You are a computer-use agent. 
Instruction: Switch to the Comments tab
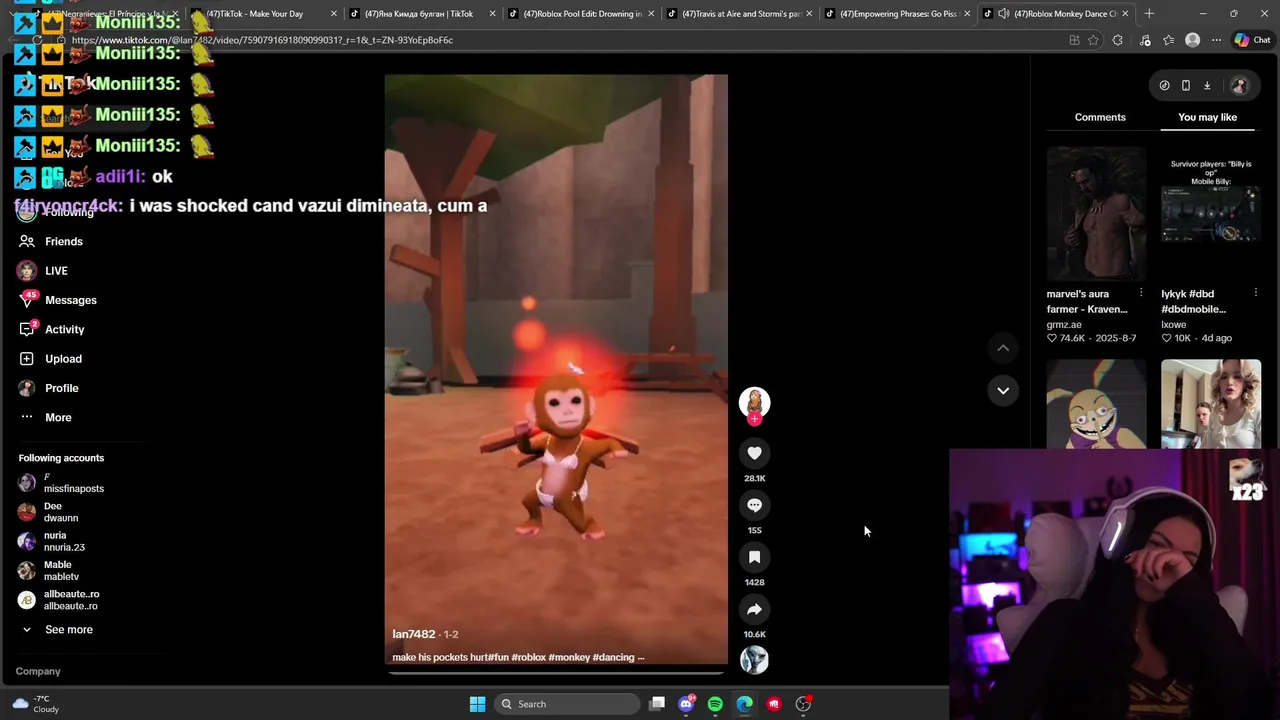point(1100,117)
